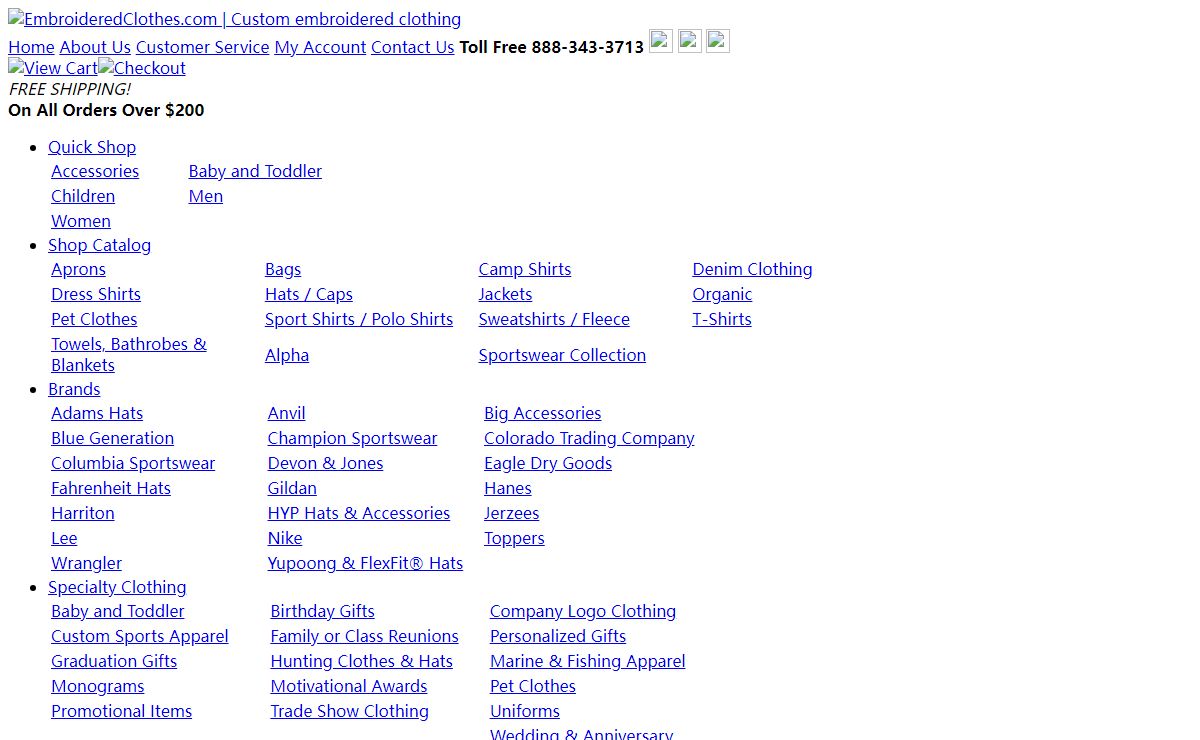Open Eagle Dry Goods brand

548,463
